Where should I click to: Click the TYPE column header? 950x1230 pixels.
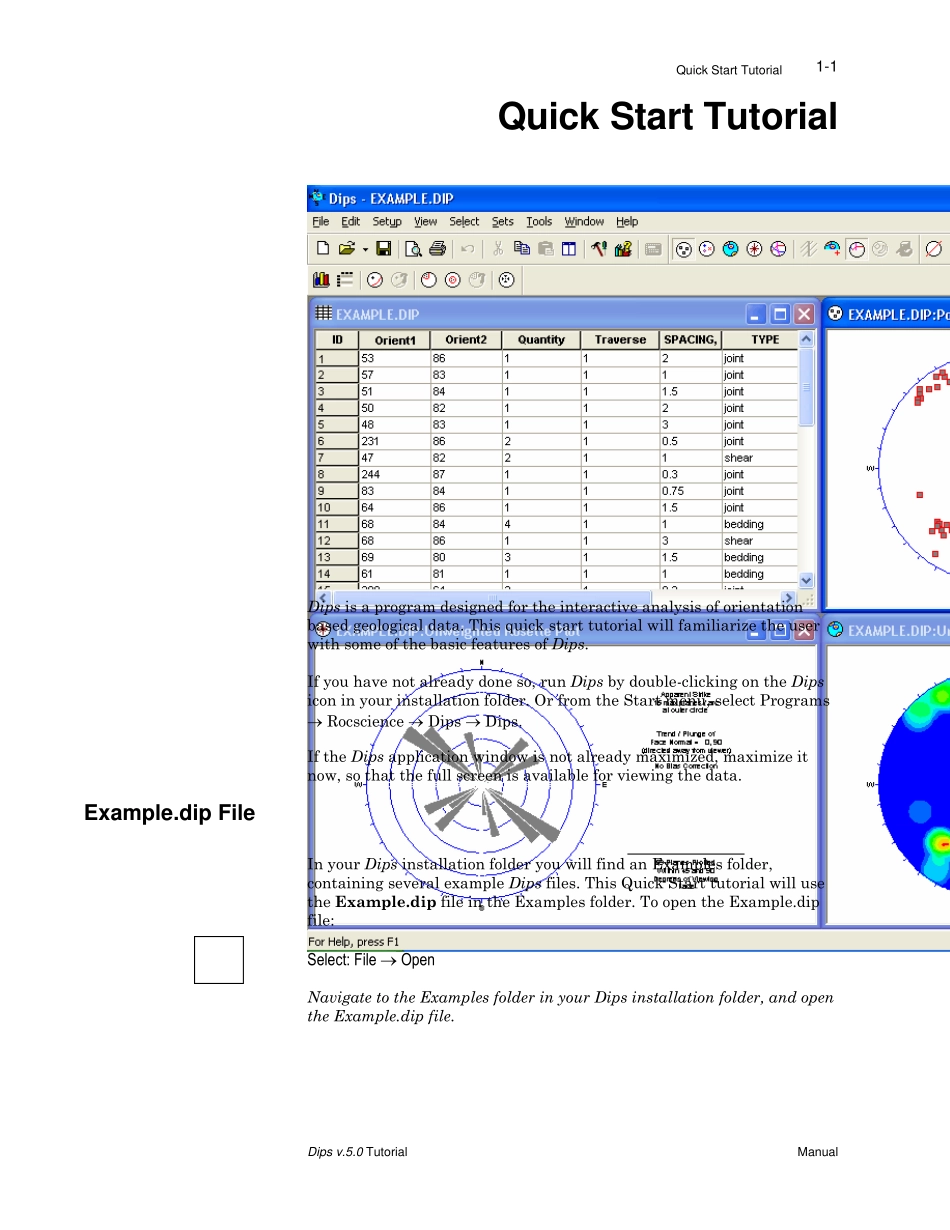click(764, 340)
